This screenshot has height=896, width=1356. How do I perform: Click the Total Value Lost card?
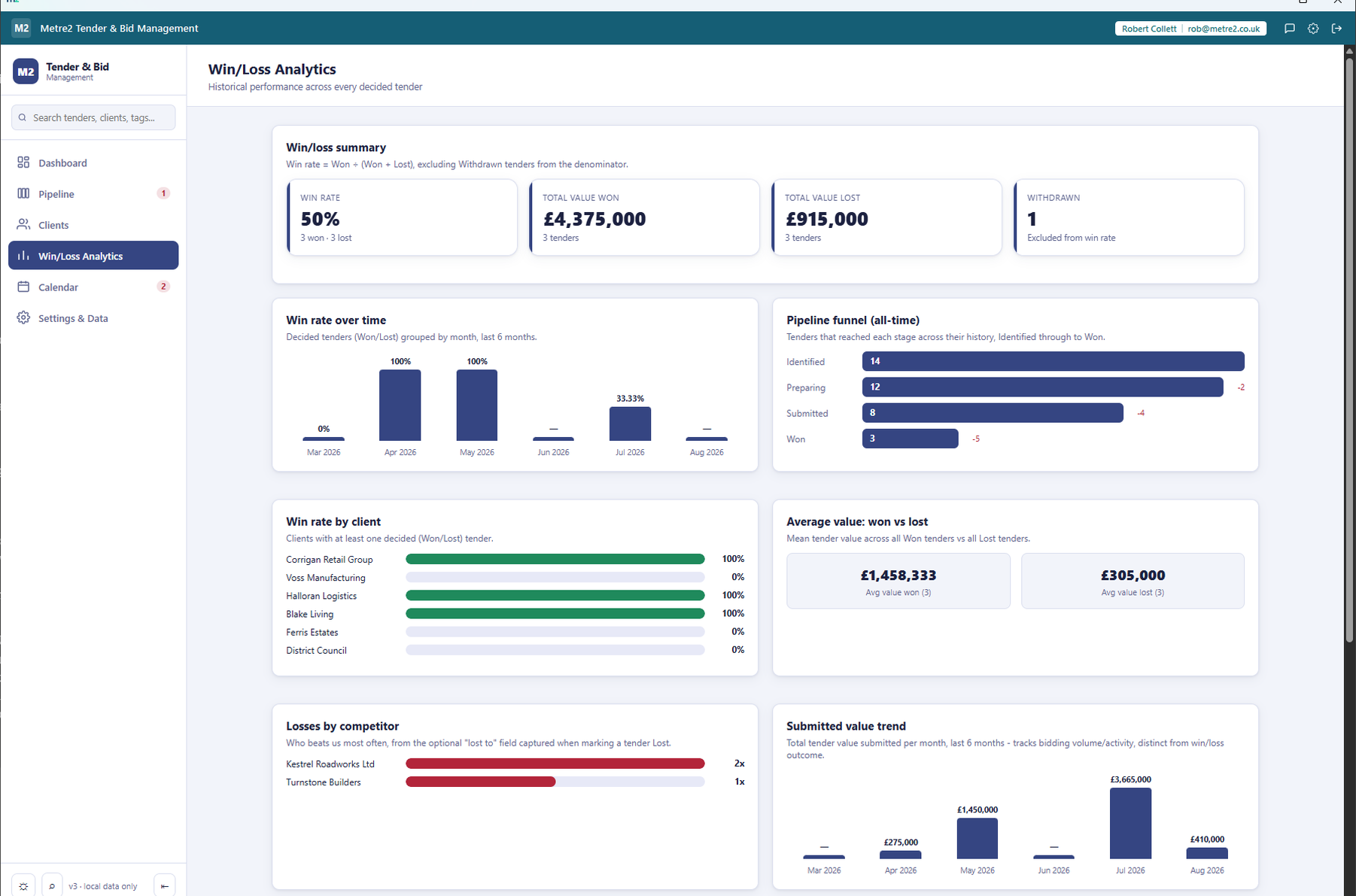pyautogui.click(x=887, y=217)
